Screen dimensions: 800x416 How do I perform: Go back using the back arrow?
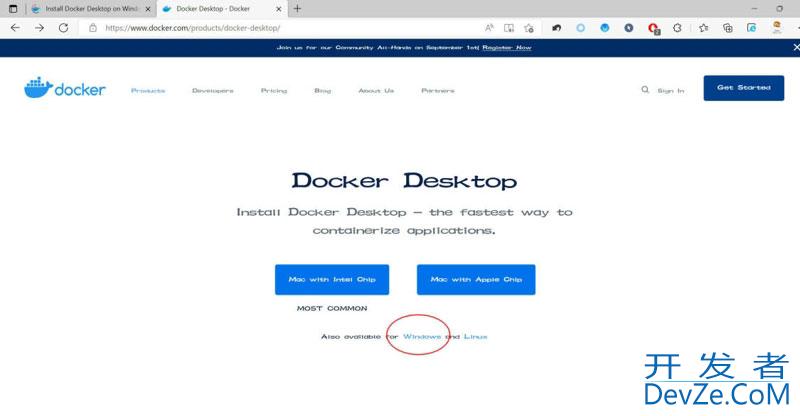pyautogui.click(x=15, y=28)
